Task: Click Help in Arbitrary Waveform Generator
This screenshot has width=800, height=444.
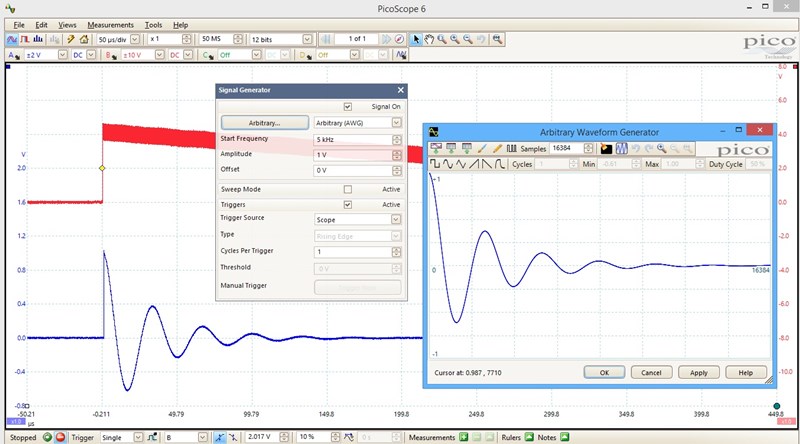Action: [745, 373]
